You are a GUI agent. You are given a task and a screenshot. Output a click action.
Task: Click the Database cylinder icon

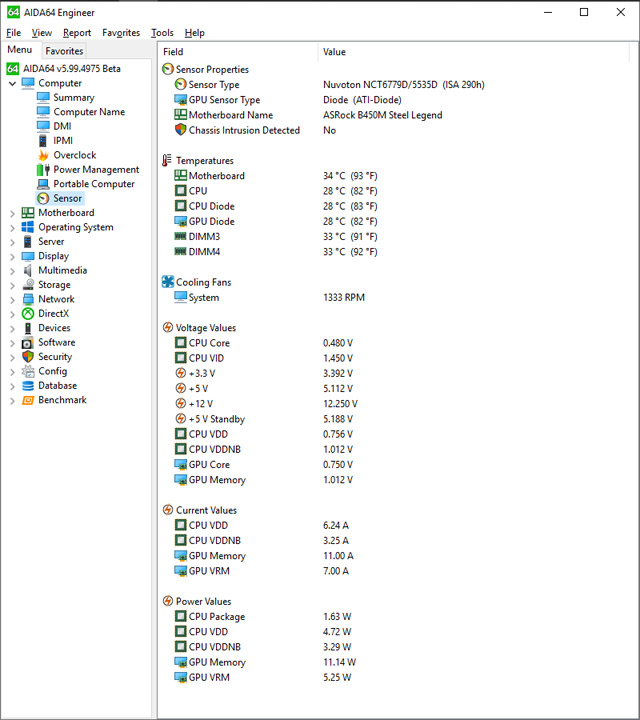click(x=28, y=386)
